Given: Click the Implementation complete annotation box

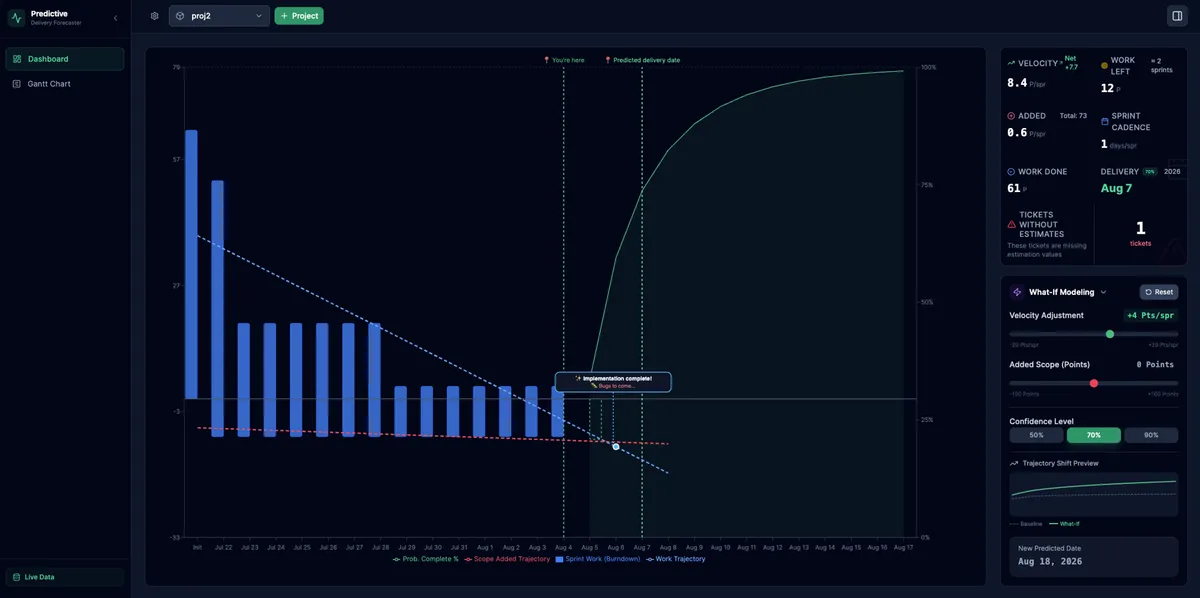Looking at the screenshot, I should click(613, 382).
